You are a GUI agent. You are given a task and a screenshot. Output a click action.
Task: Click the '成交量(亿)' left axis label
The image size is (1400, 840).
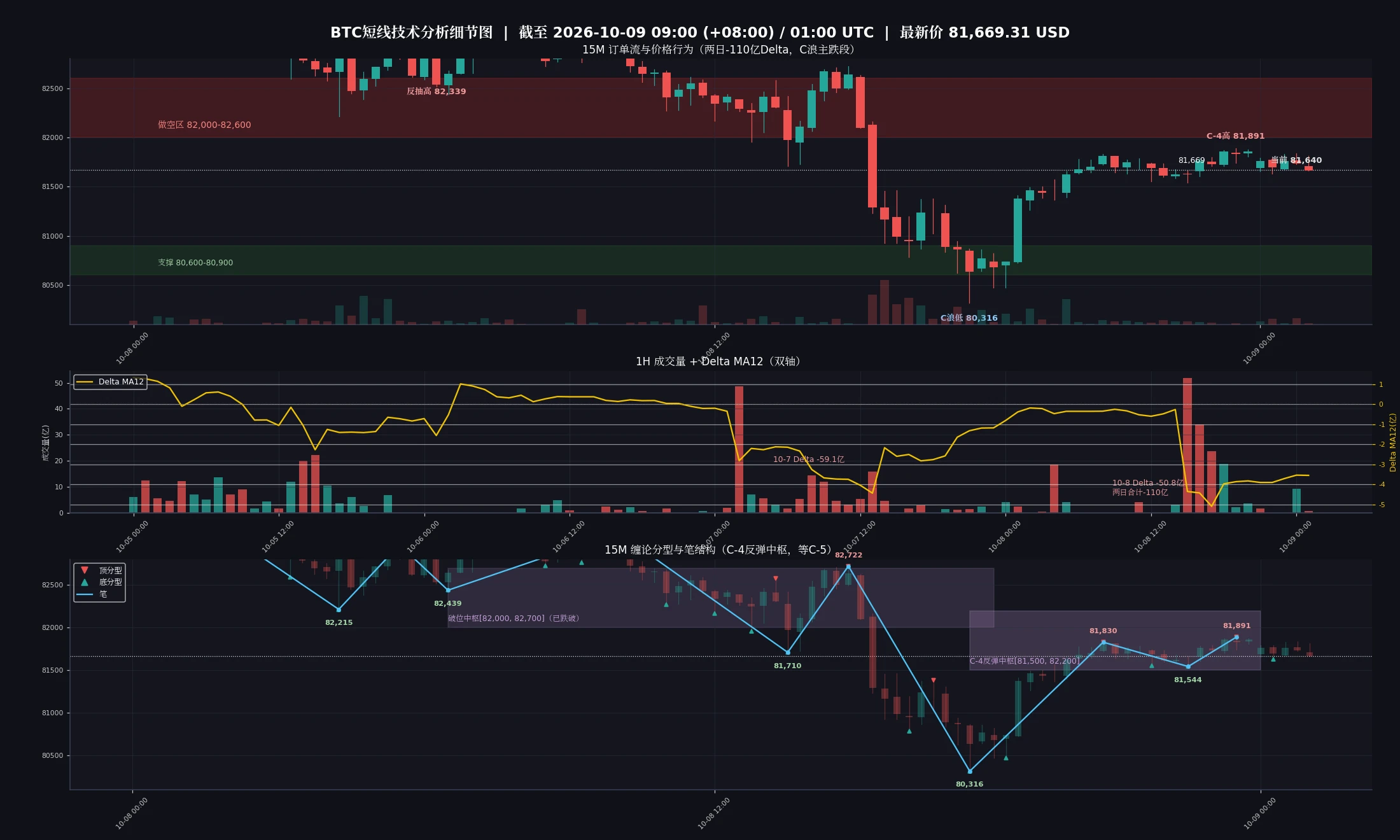45,442
